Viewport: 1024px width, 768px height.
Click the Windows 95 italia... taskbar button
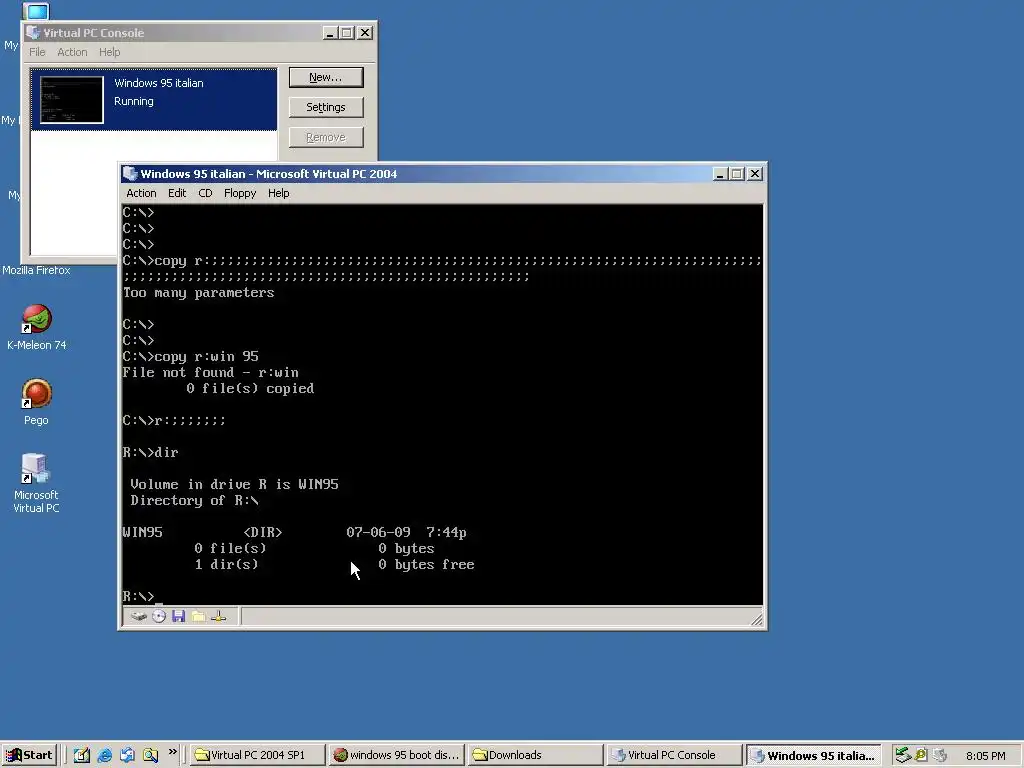pos(813,755)
